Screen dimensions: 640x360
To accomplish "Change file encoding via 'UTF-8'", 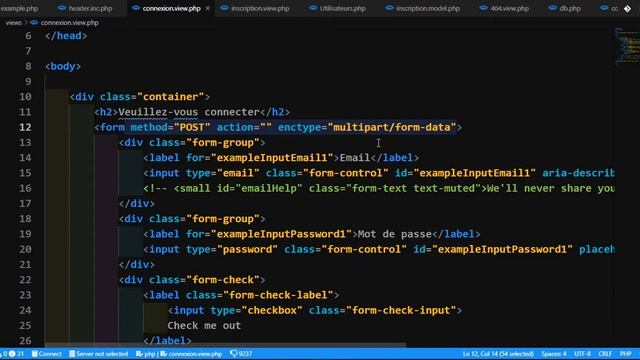I will coord(582,354).
